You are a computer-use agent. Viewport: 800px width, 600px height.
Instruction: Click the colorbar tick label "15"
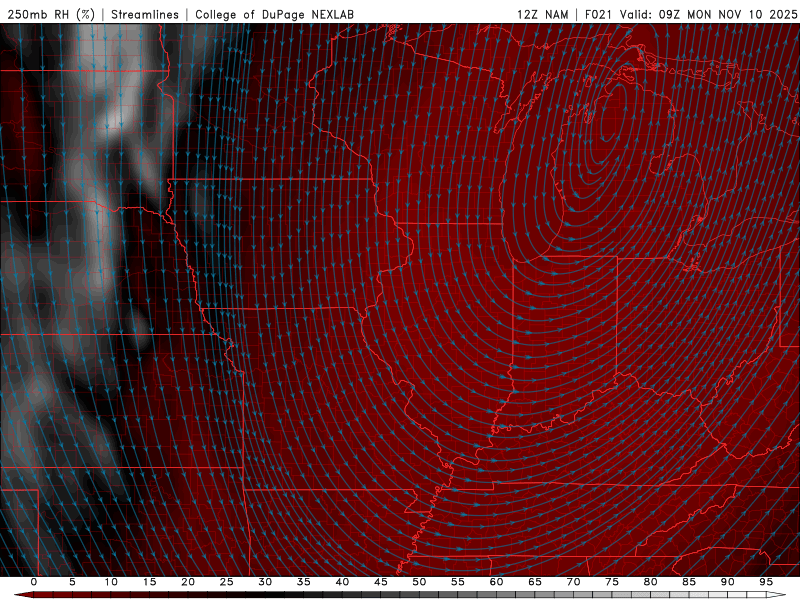point(149,582)
